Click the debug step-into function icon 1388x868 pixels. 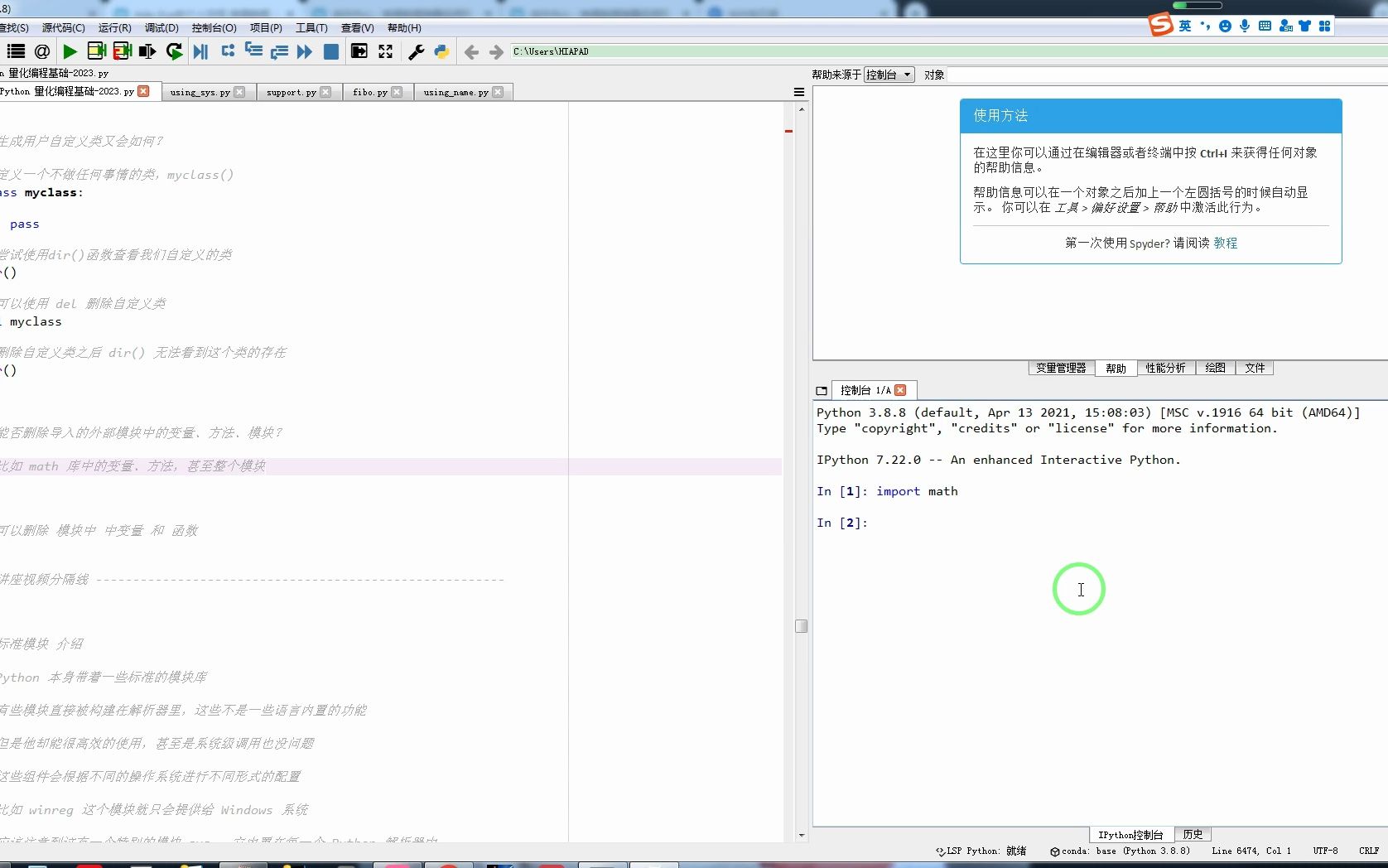[x=253, y=51]
